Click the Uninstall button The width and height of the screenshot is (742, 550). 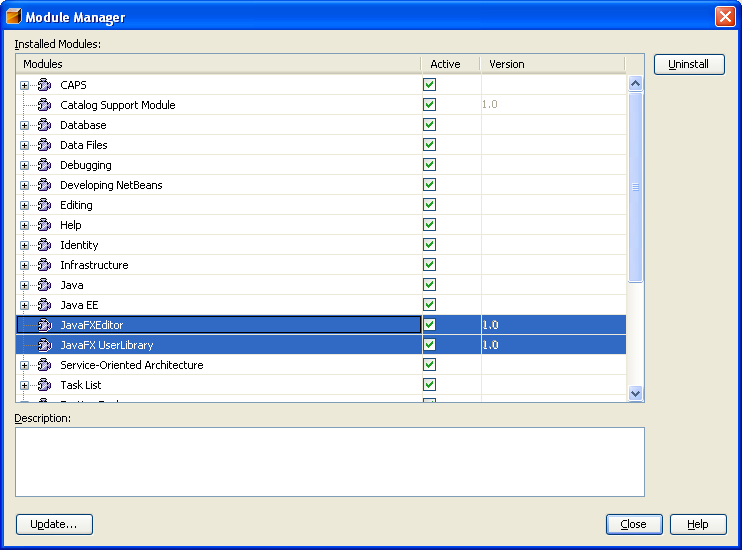(x=689, y=64)
